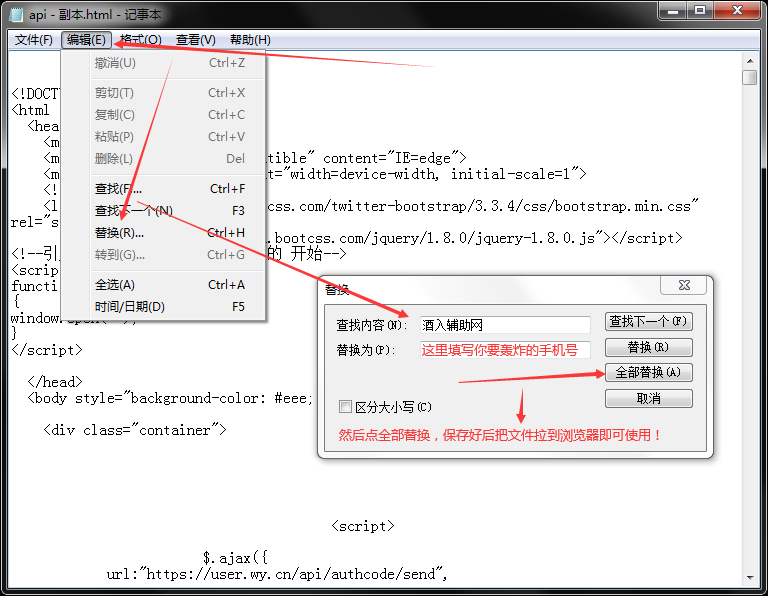
Task: Click the scrollbar up arrow
Action: coord(750,61)
